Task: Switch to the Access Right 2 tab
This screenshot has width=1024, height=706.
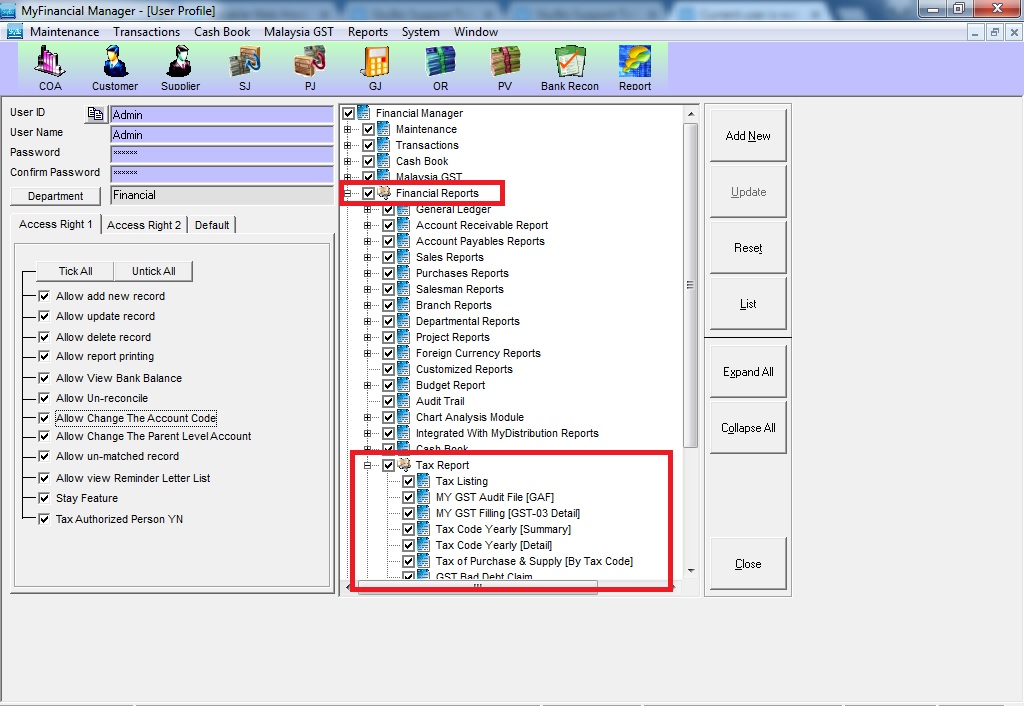Action: click(x=144, y=225)
